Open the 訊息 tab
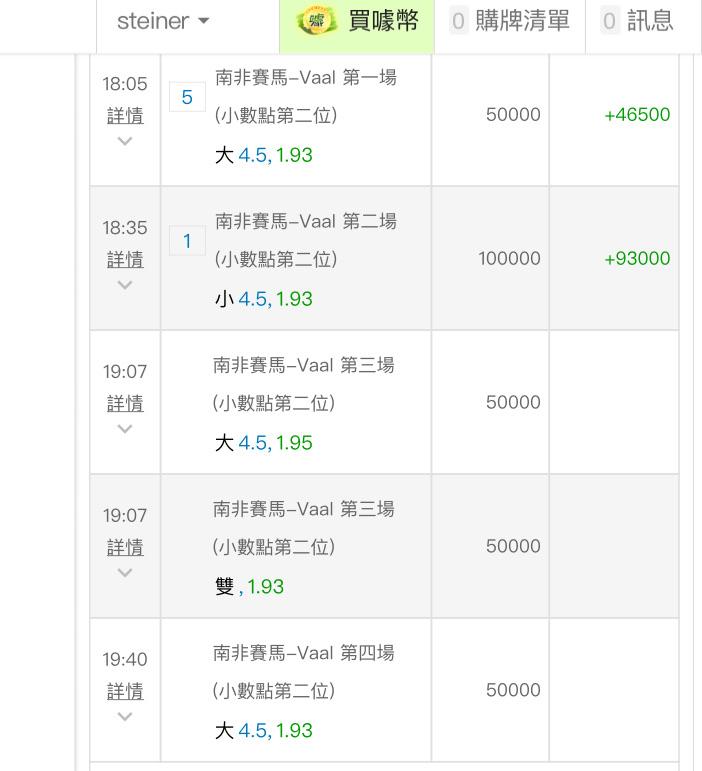The width and height of the screenshot is (702, 771). [x=638, y=21]
